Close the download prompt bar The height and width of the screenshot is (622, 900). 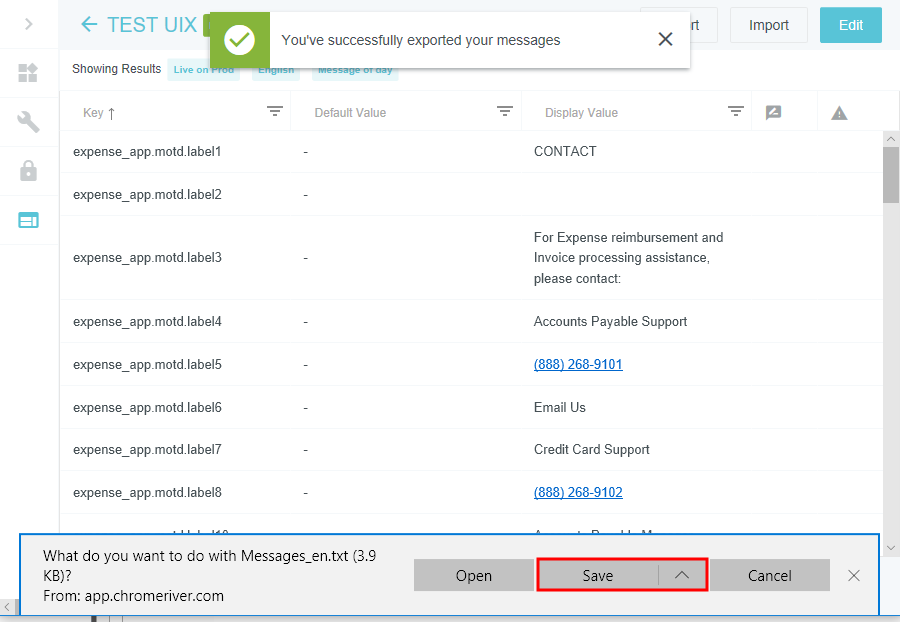coord(853,575)
